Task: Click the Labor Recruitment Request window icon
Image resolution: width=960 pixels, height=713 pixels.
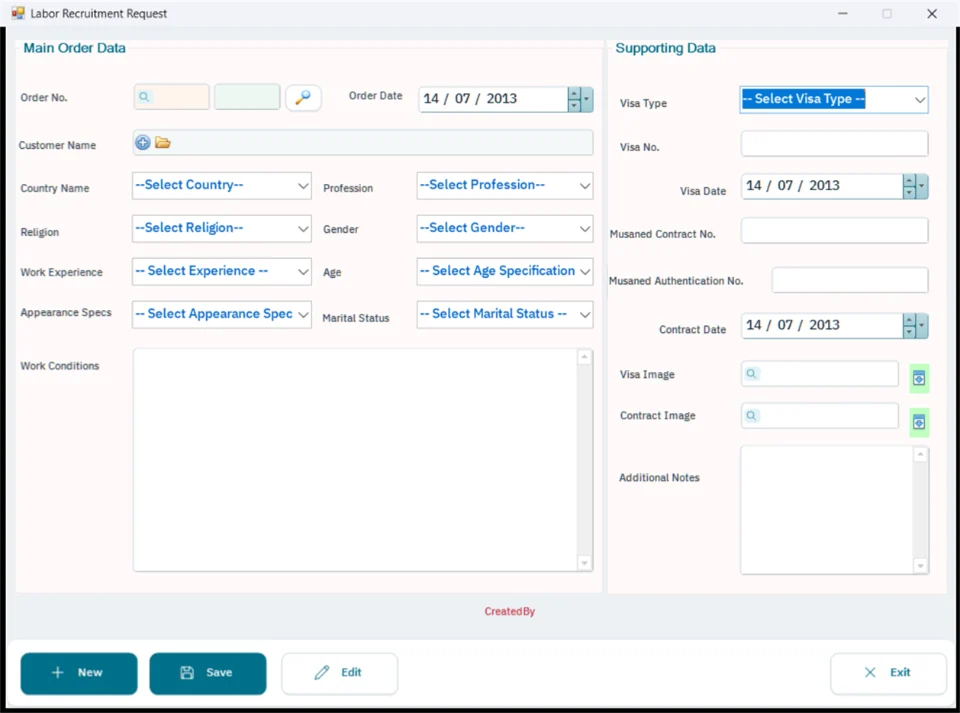Action: coord(18,13)
